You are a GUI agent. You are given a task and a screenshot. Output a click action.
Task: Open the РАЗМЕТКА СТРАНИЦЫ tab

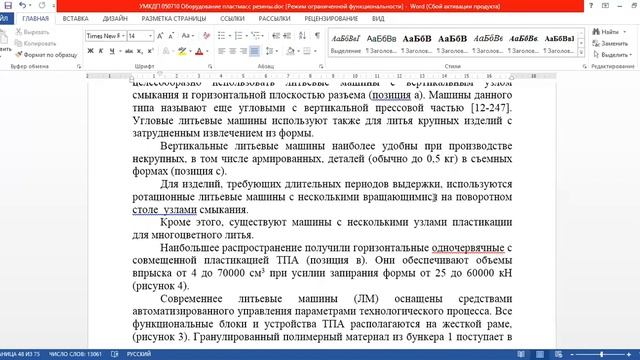click(x=174, y=18)
